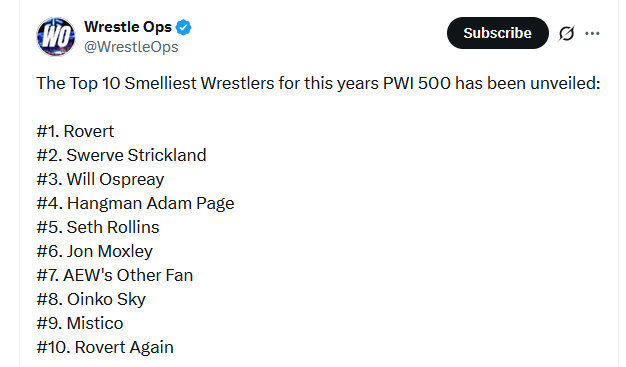Click the '#4. Hangman Adam Page' entry
The height and width of the screenshot is (367, 626).
tap(135, 204)
